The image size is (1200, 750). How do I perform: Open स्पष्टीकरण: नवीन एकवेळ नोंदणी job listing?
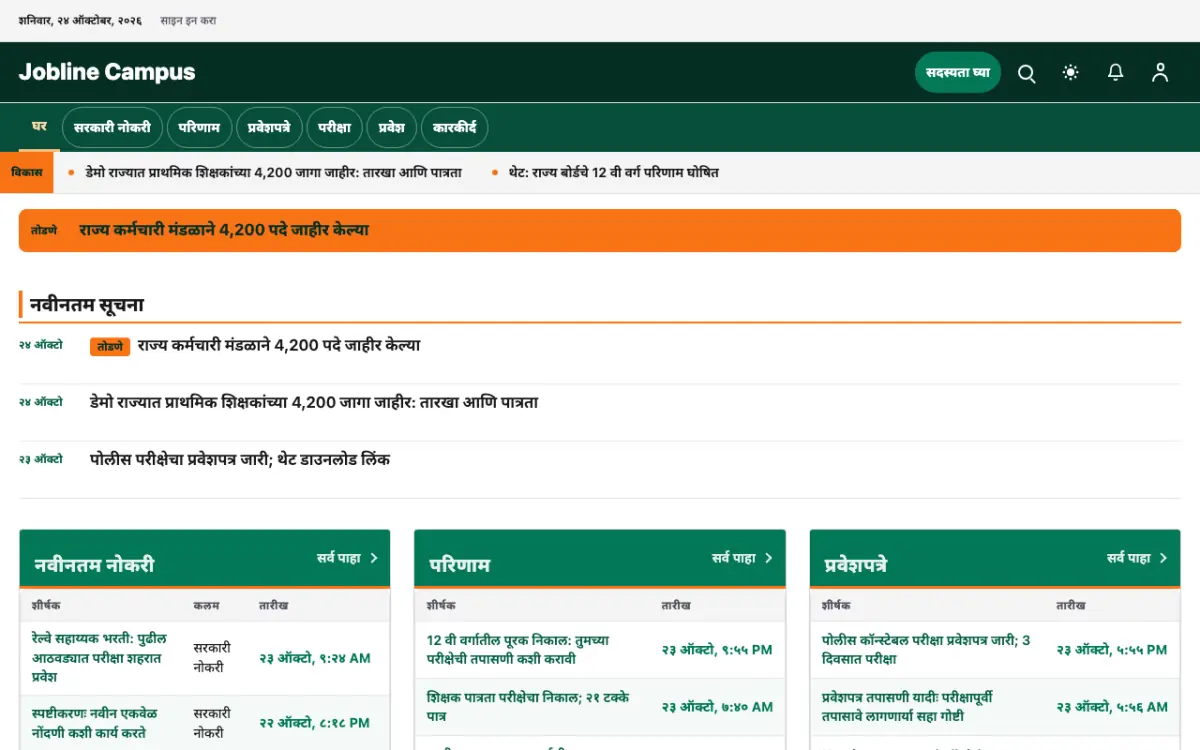click(x=95, y=723)
